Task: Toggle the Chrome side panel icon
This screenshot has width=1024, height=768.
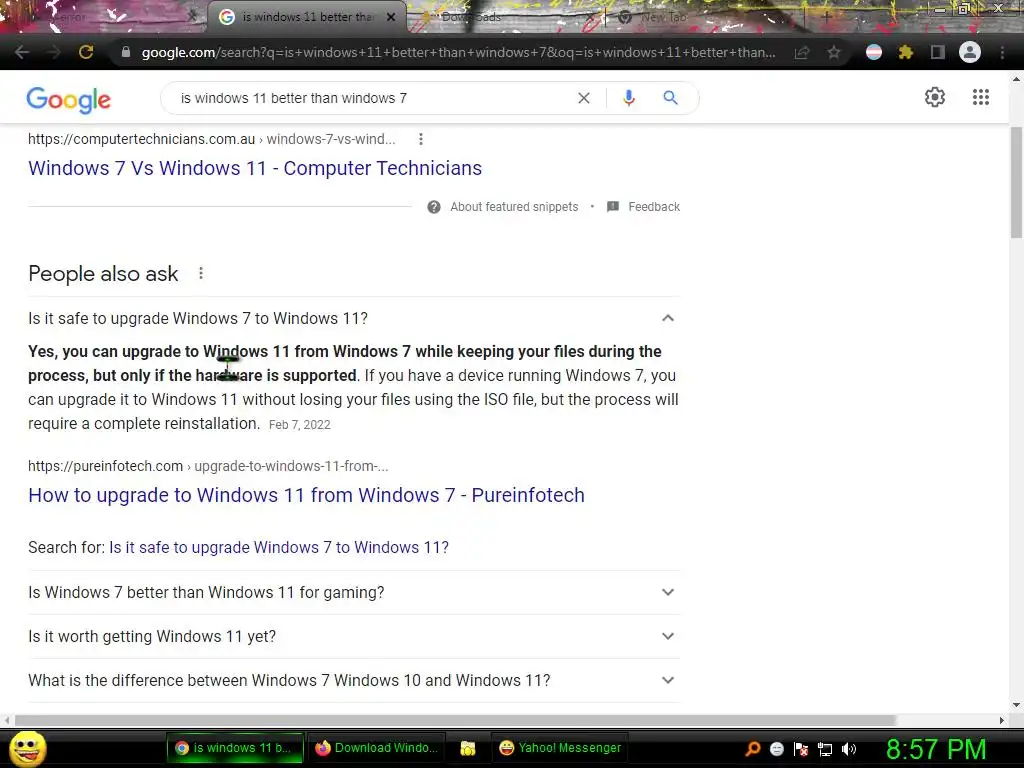Action: click(938, 52)
